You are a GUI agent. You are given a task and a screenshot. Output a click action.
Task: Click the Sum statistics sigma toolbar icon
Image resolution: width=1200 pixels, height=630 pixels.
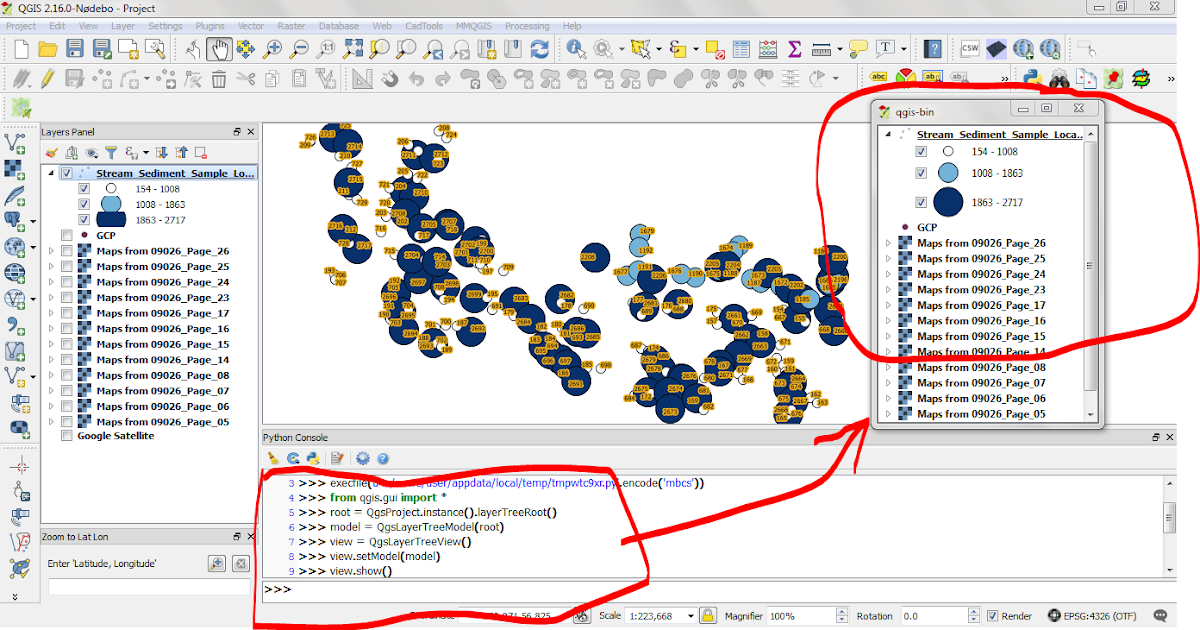pyautogui.click(x=794, y=48)
